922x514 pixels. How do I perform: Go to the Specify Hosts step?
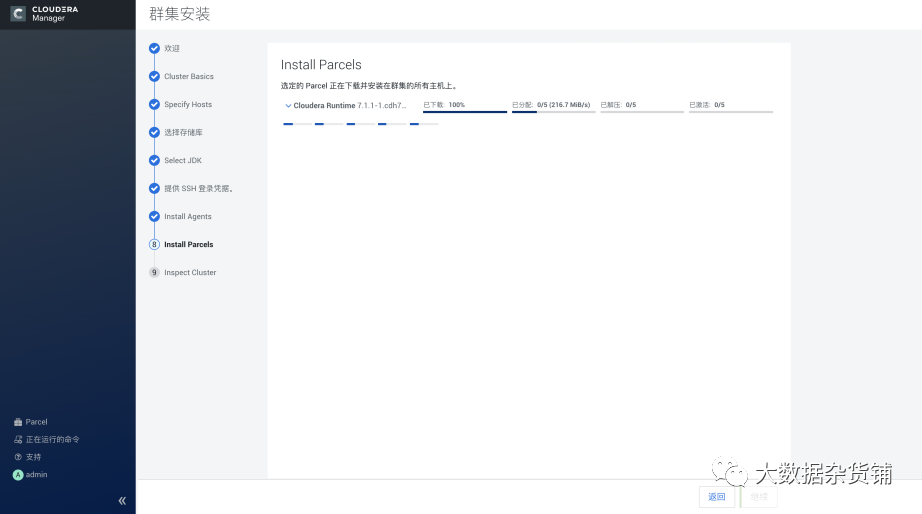coord(188,104)
